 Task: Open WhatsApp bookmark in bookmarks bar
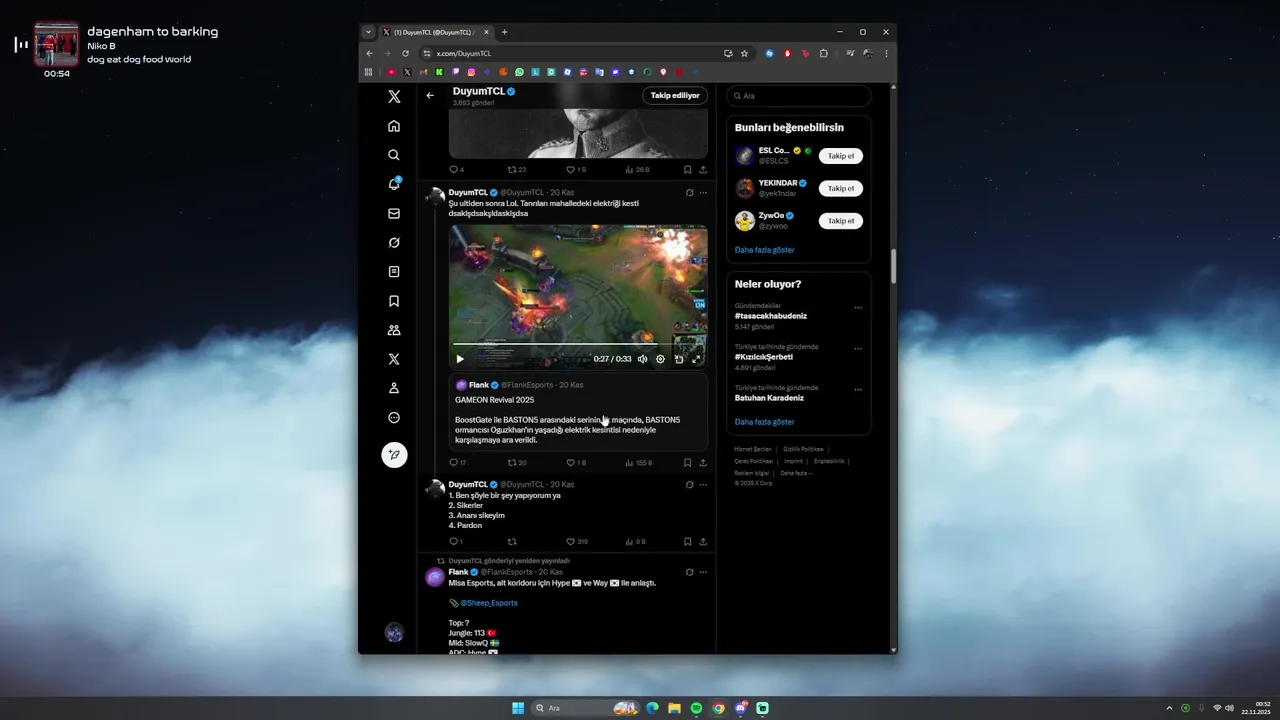tap(520, 72)
